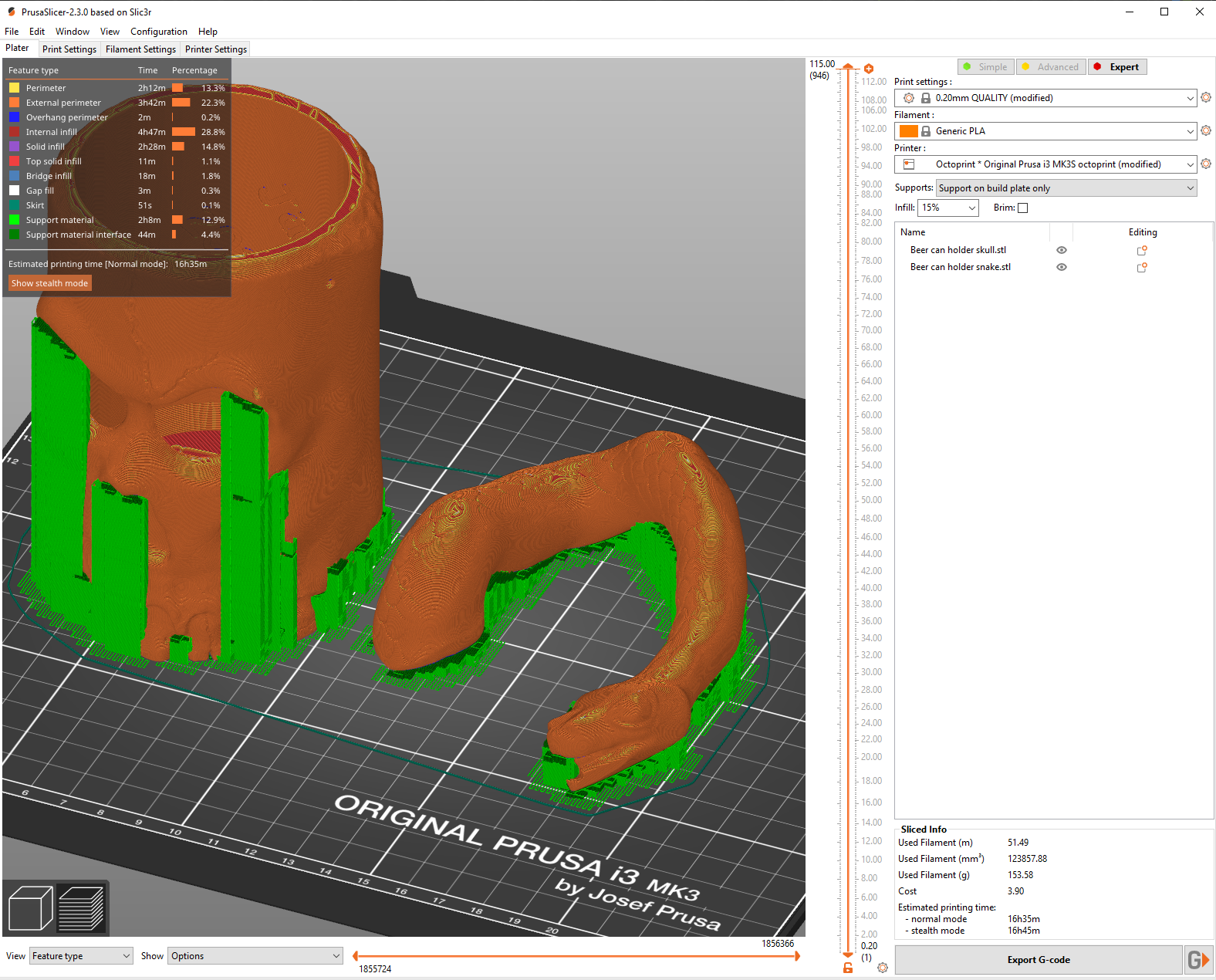This screenshot has width=1216, height=980.
Task: Open the Configuration menu
Action: 159,32
